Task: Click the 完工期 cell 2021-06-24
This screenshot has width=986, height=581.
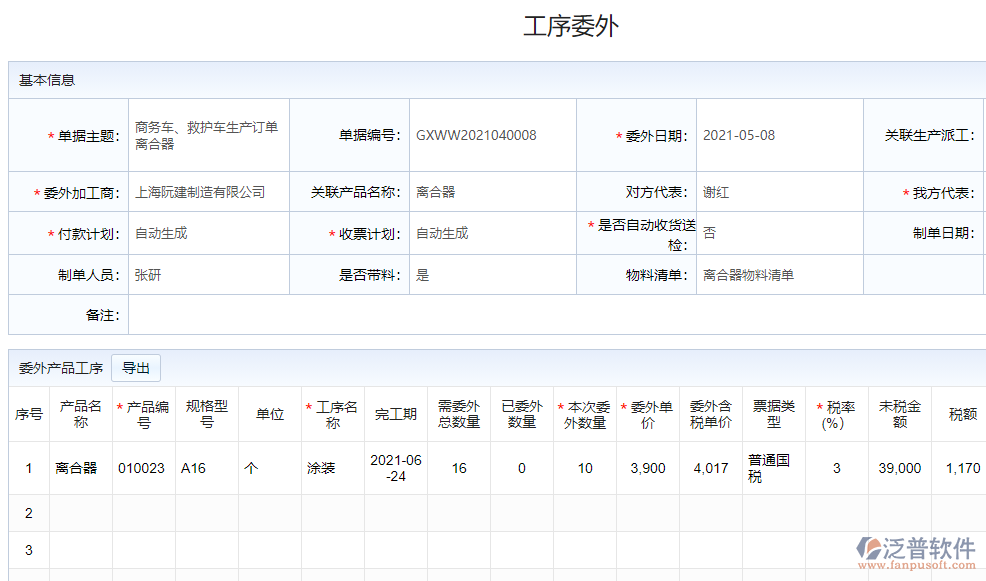Action: tap(397, 466)
